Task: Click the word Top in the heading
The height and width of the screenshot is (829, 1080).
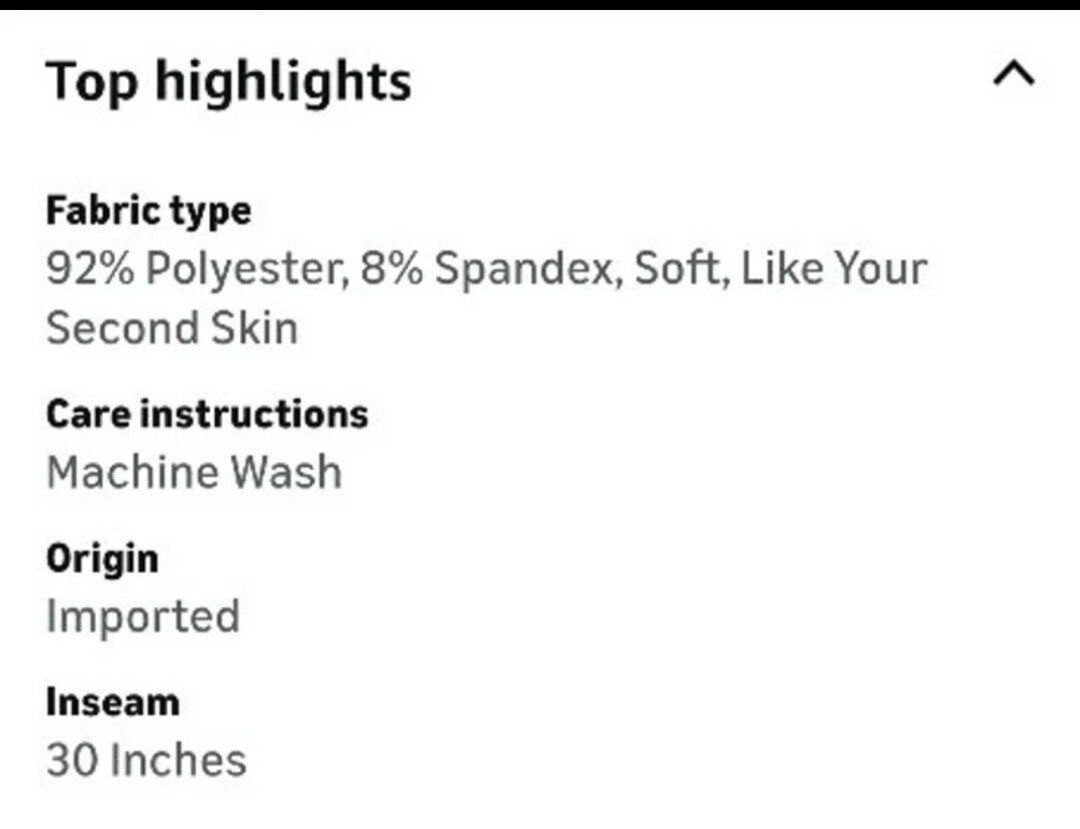Action: click(91, 82)
